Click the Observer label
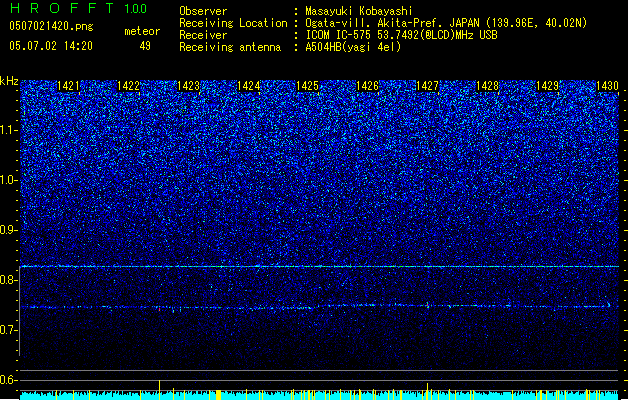Image resolution: width=629 pixels, height=400 pixels. coord(203,11)
